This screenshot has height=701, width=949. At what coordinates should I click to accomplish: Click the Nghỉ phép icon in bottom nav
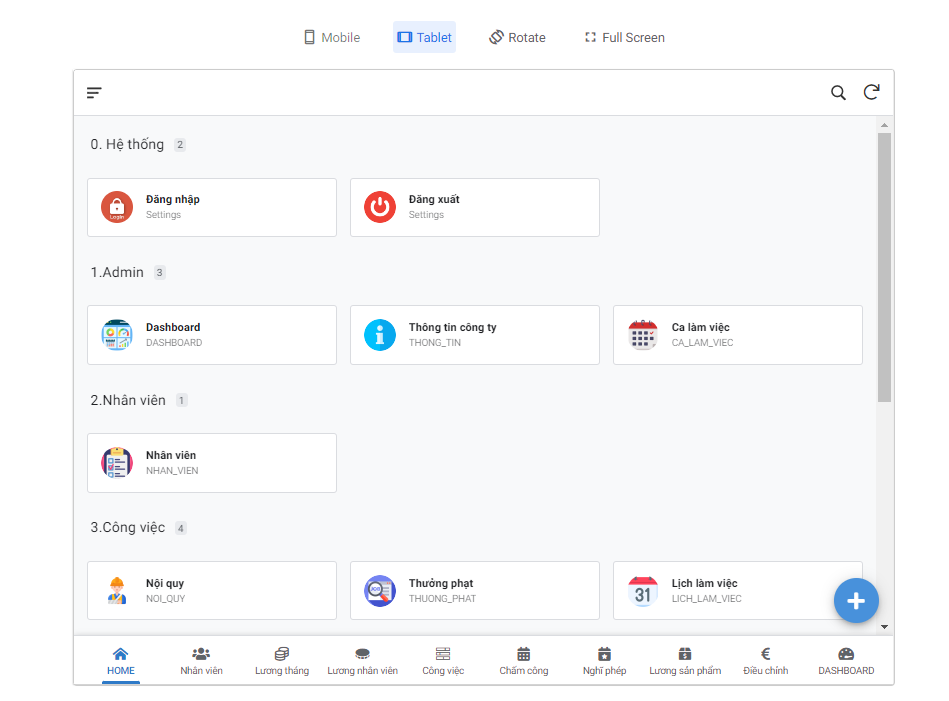pos(604,653)
